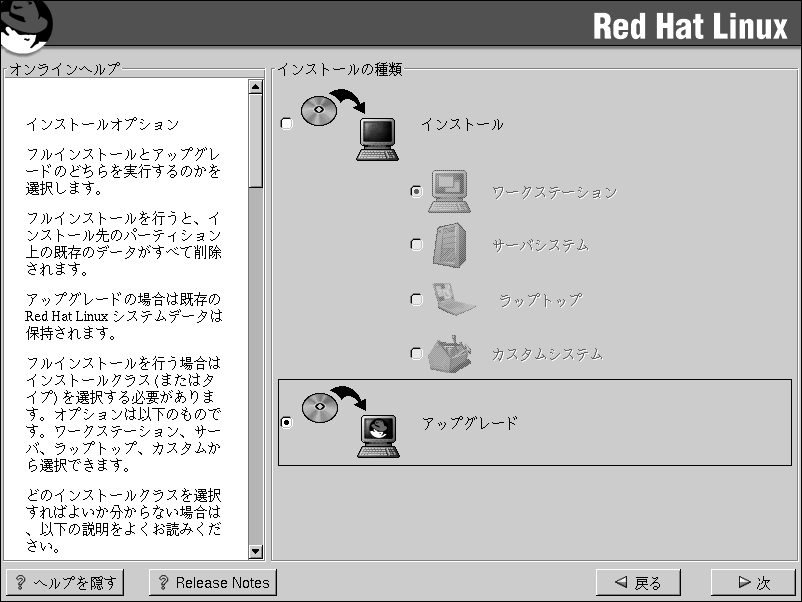Viewport: 802px width, 602px height.
Task: Click the upgrade CD-to-computer icon
Action: tap(350, 422)
